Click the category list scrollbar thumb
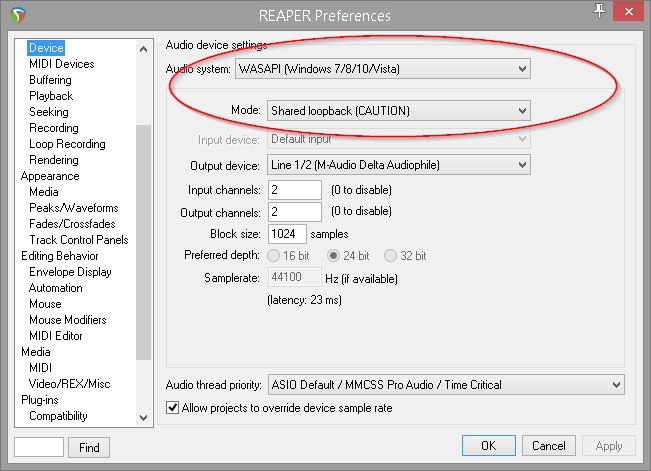The height and width of the screenshot is (471, 651). 144,242
